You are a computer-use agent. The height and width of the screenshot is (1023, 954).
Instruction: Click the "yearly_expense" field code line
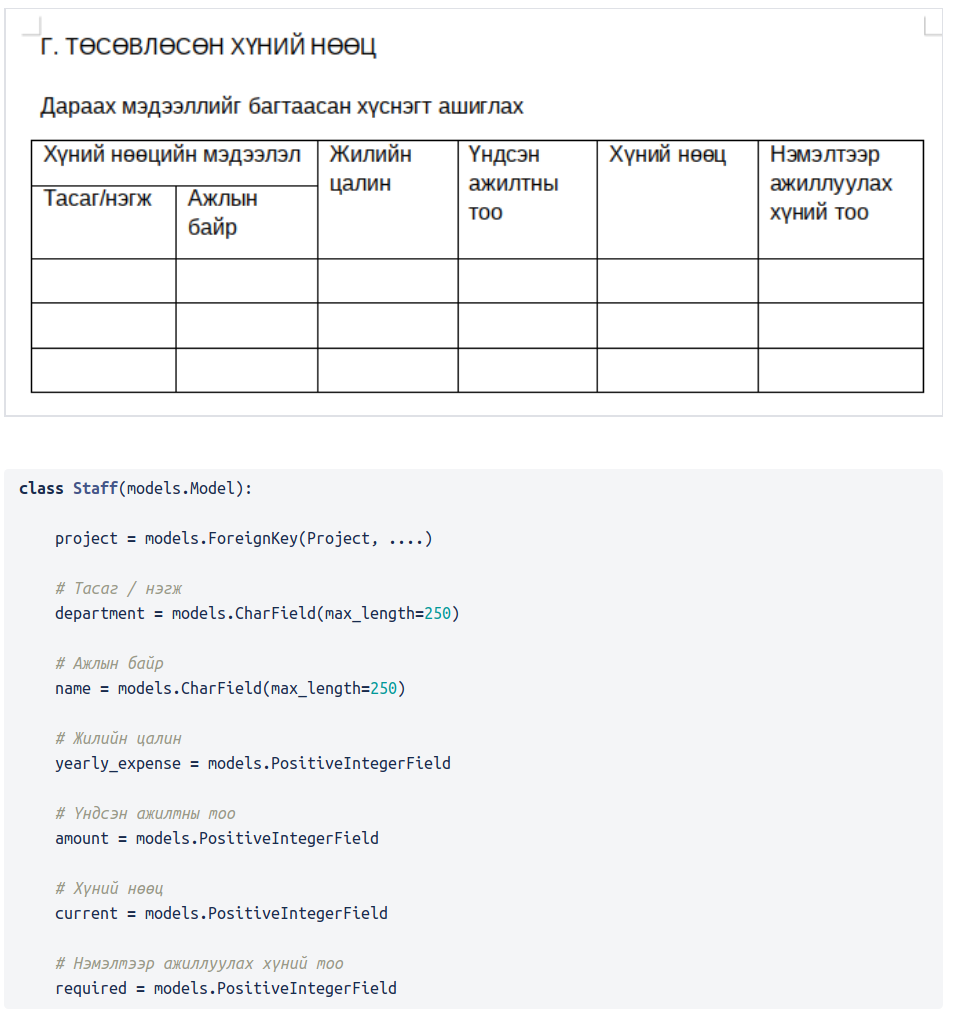252,763
